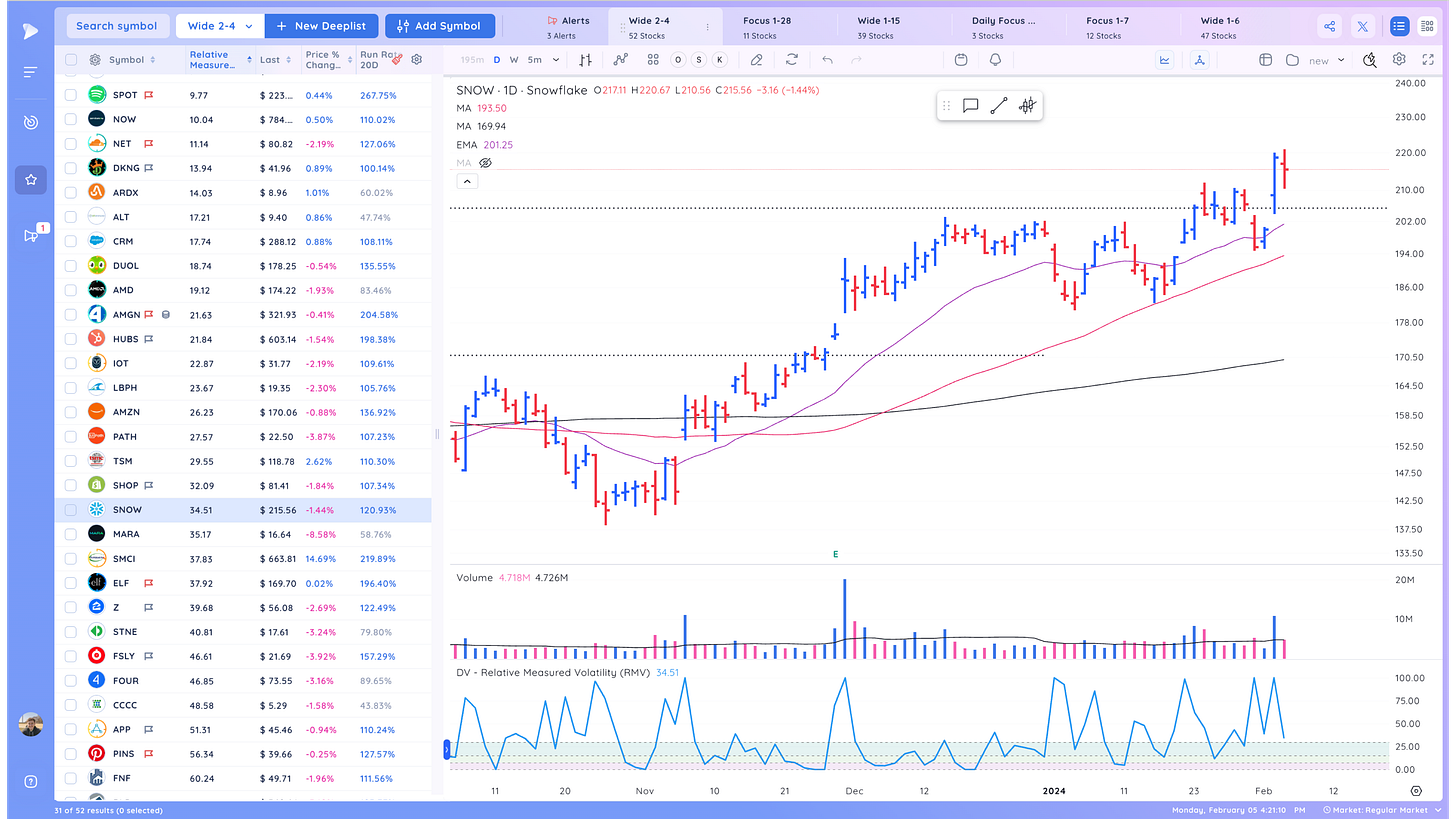Screen dimensions: 1456x819
Task: Switch to the Alerts tab
Action: [568, 27]
